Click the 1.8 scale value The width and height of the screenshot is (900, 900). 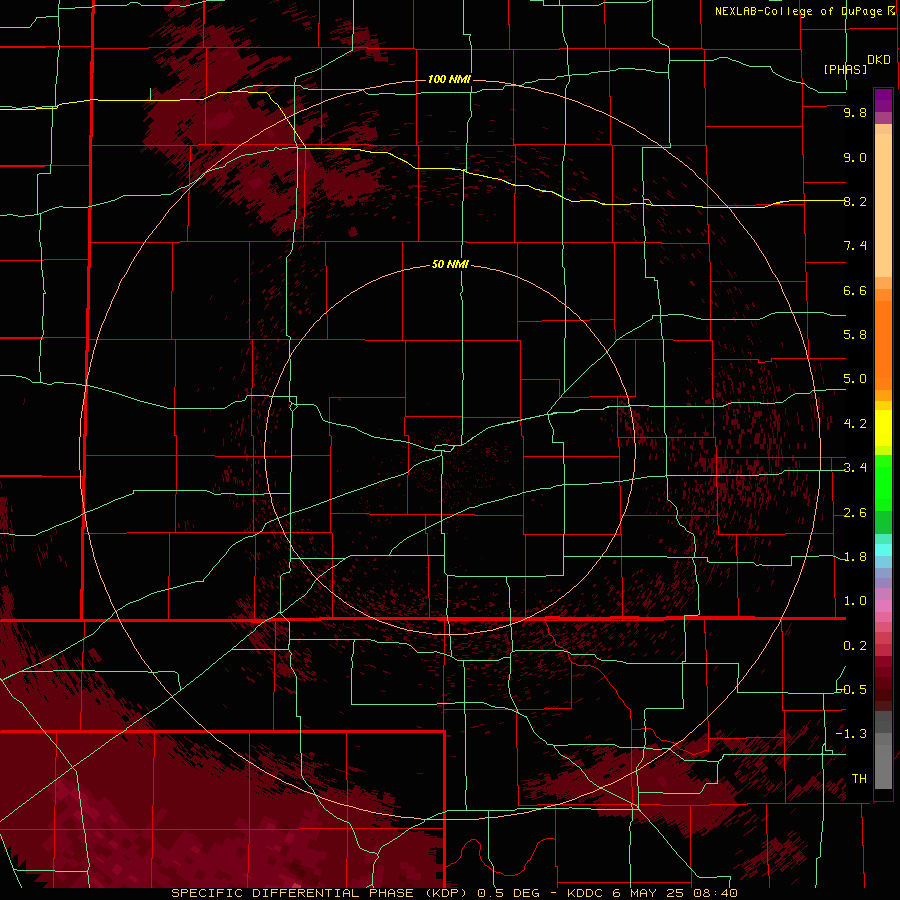point(855,557)
